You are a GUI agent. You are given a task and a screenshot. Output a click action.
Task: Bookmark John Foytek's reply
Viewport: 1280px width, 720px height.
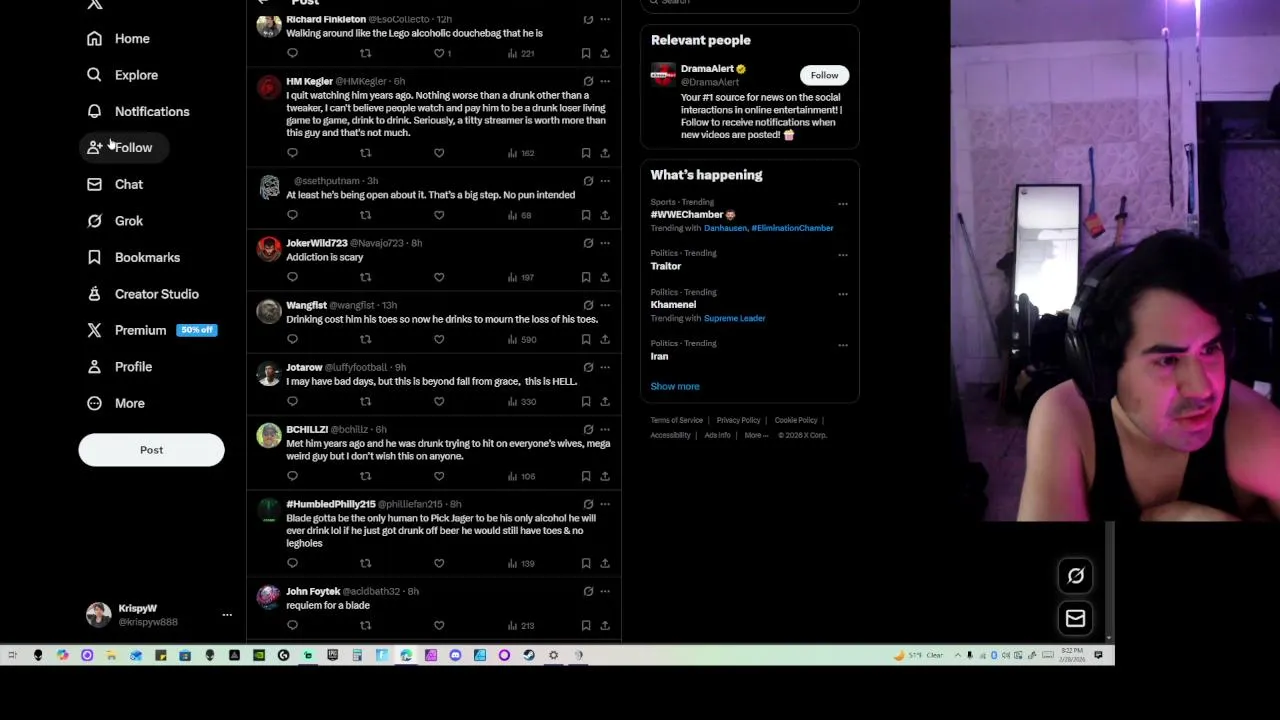586,625
